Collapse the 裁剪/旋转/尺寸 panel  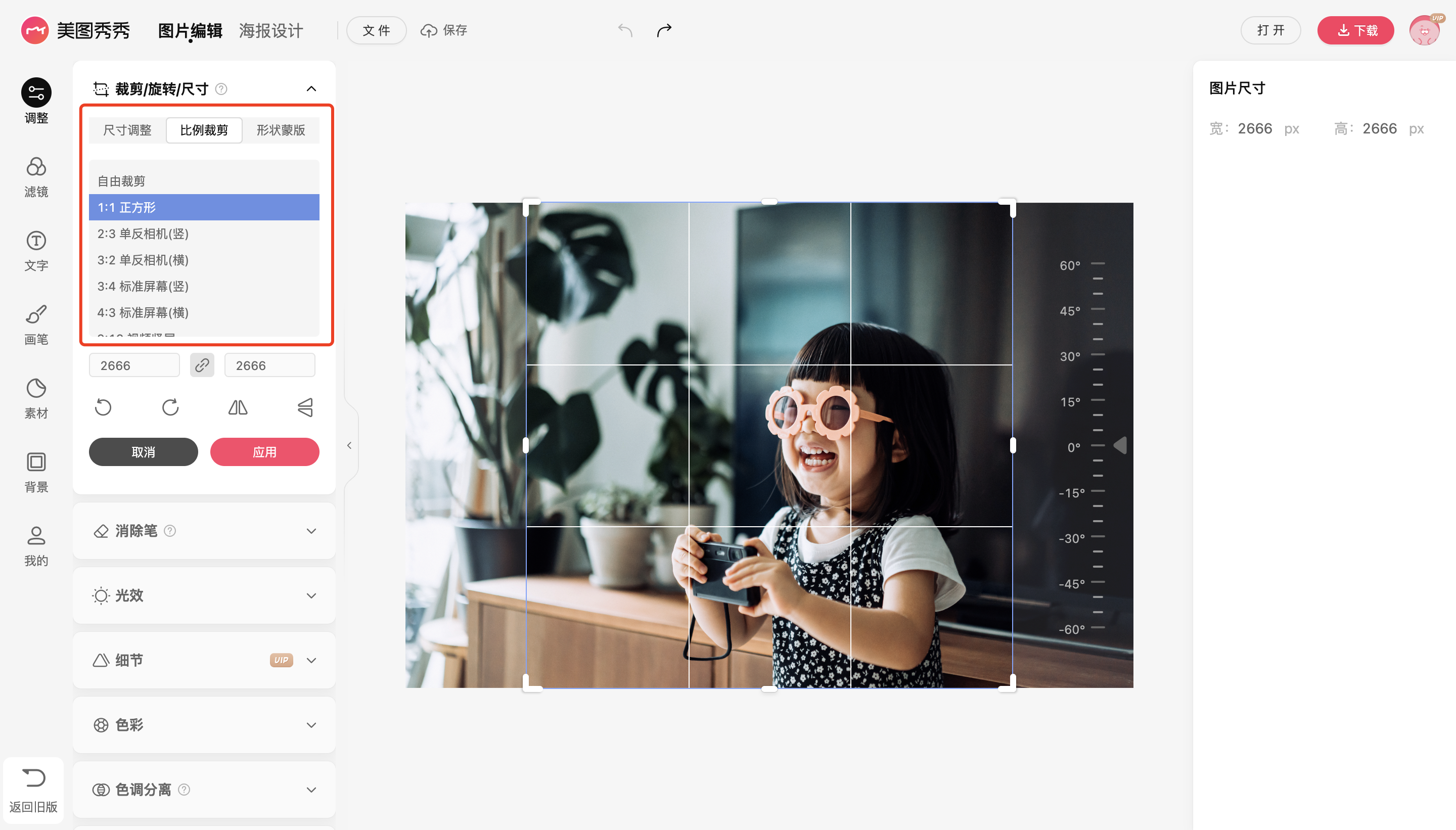pyautogui.click(x=311, y=88)
